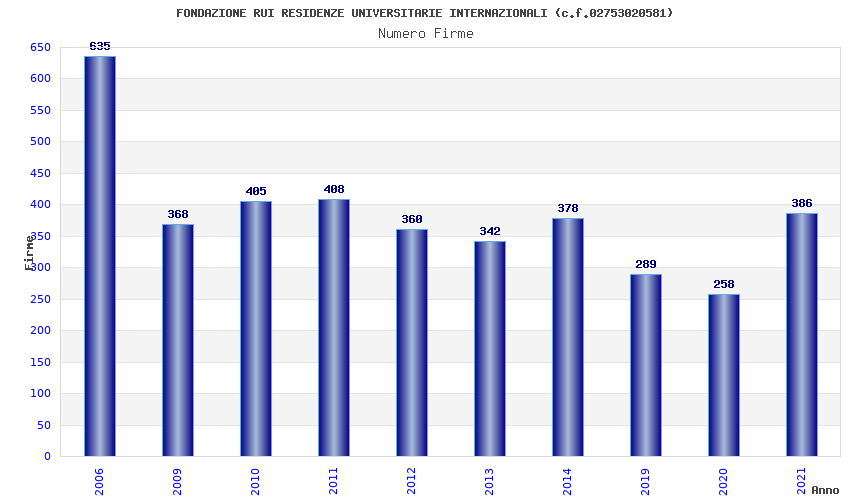Click the 2006 bar with value 635
The width and height of the screenshot is (850, 500).
[100, 256]
